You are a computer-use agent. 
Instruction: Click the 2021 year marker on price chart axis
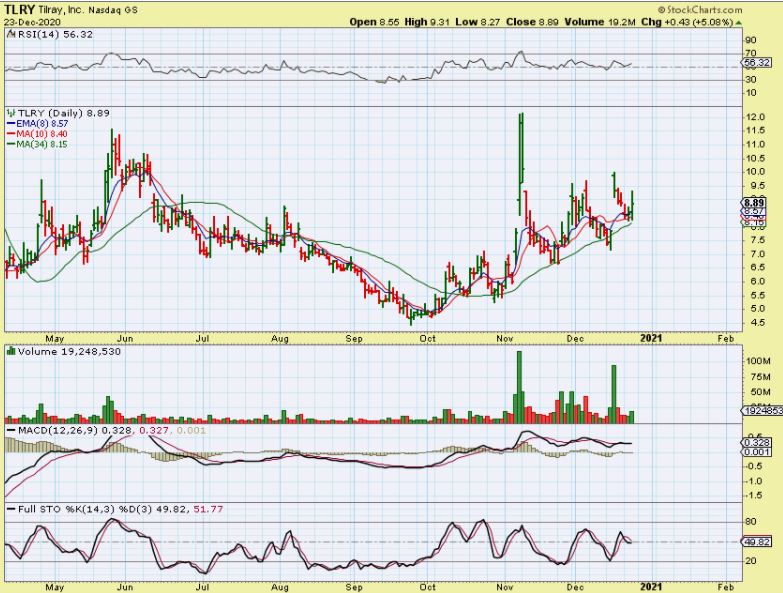(x=649, y=339)
